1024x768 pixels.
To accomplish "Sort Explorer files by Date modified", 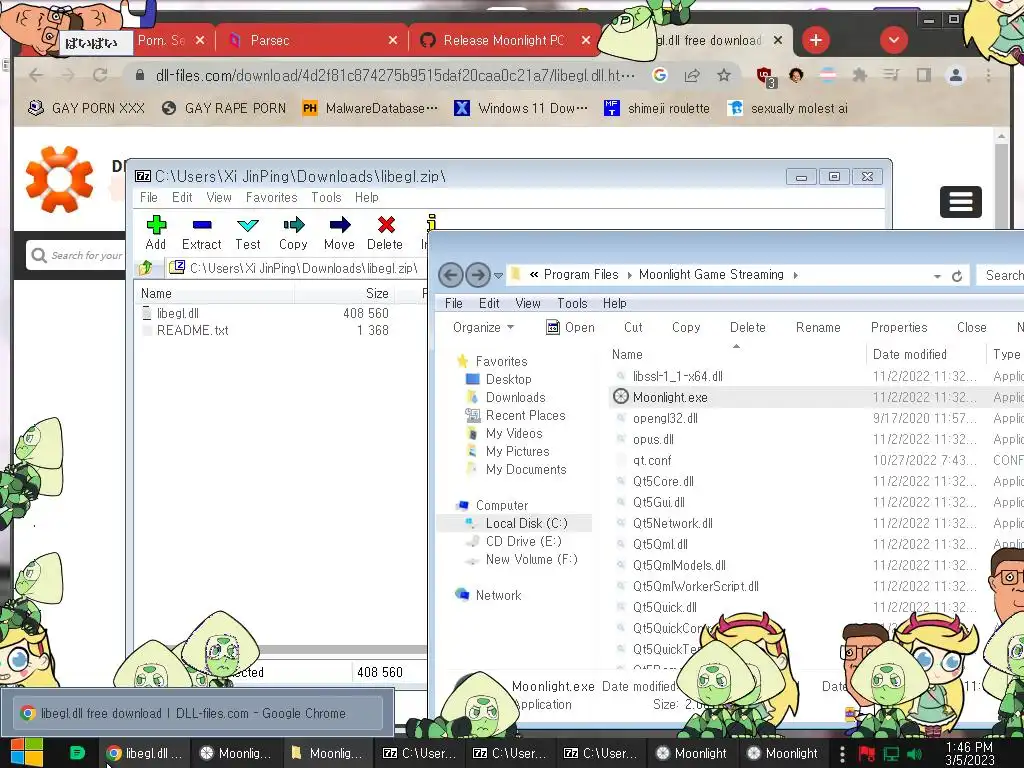I will coord(910,354).
